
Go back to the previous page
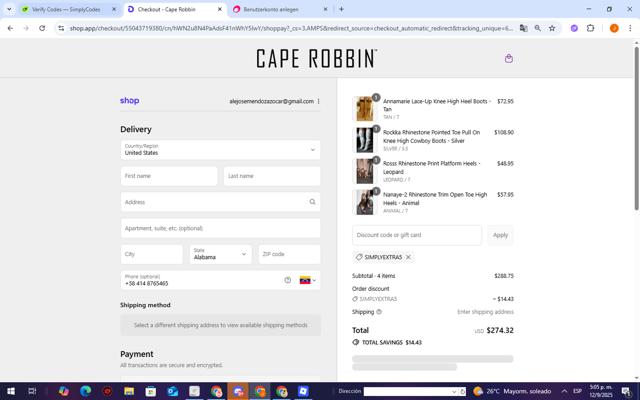(10, 28)
